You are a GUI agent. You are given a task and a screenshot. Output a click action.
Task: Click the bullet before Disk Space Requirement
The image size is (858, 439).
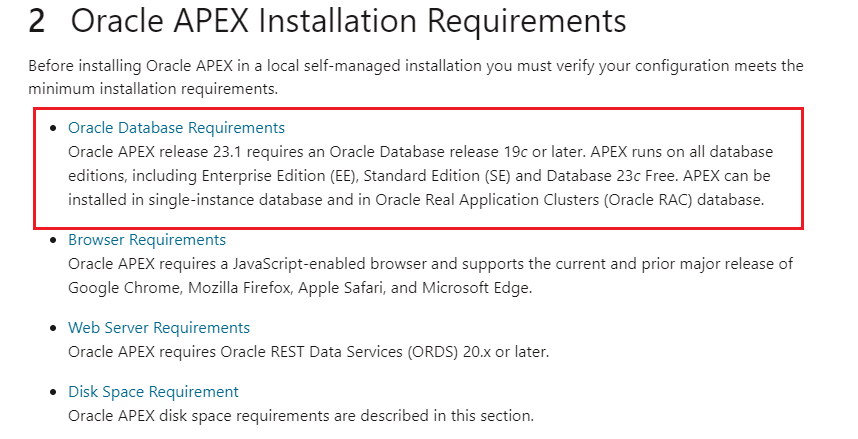53,392
